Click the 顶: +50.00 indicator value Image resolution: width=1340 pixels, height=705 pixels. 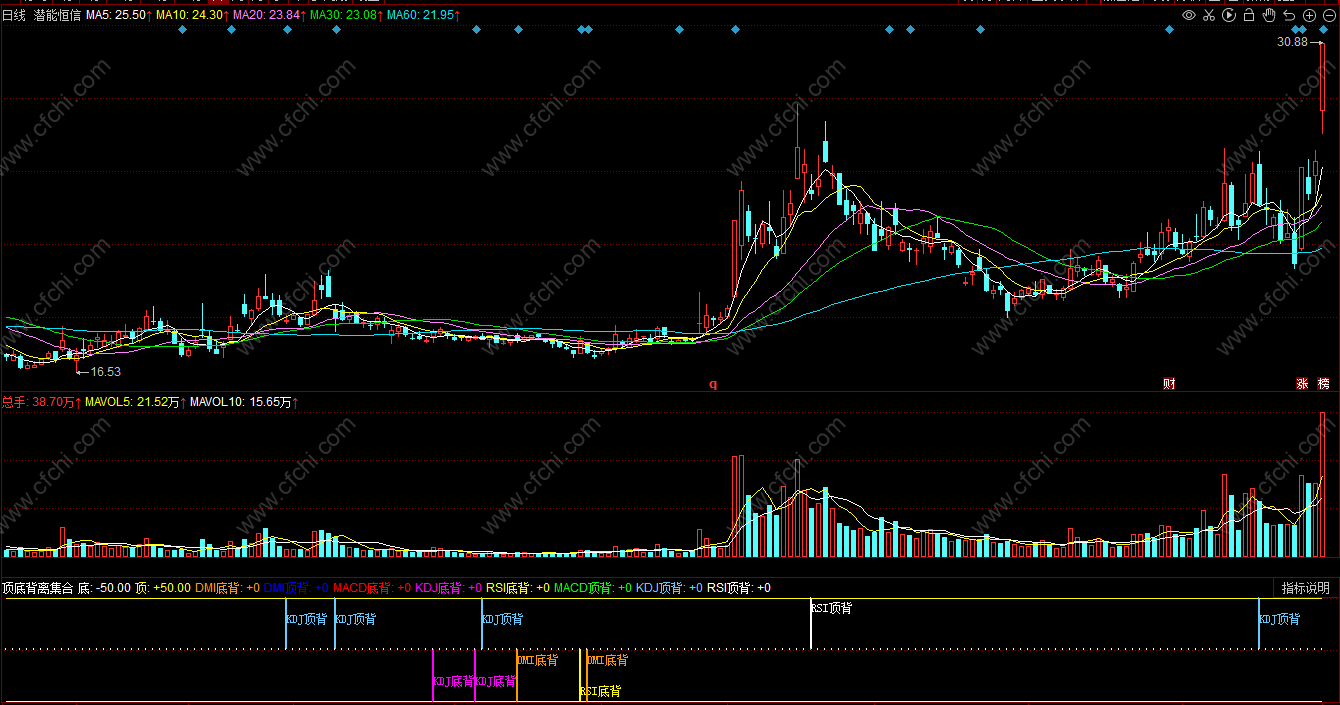[163, 588]
